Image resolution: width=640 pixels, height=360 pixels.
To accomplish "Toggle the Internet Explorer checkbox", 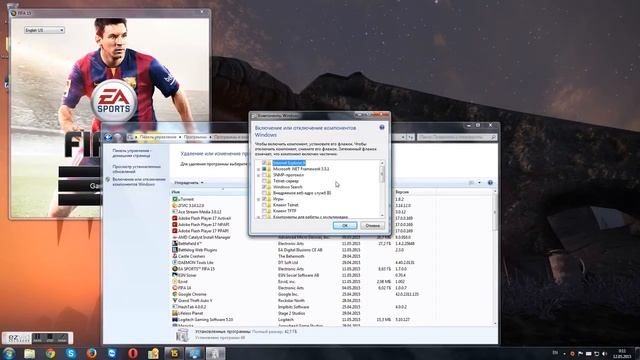I will (x=264, y=163).
